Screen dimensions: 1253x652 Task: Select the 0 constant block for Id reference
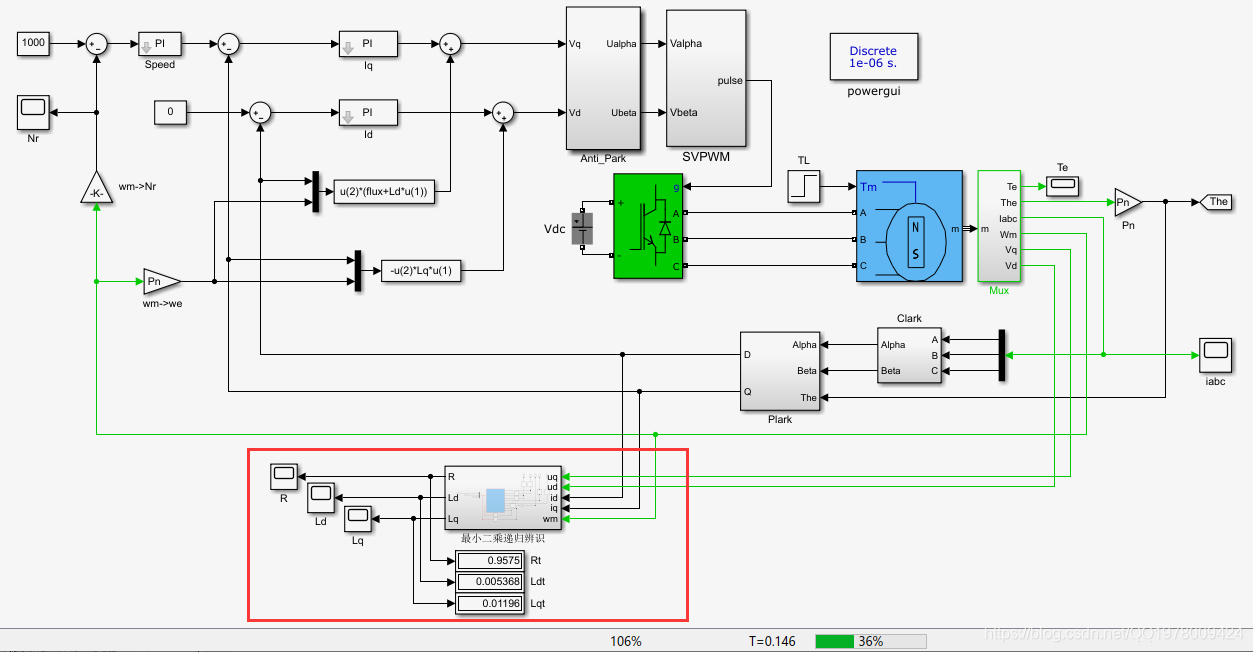tap(171, 112)
